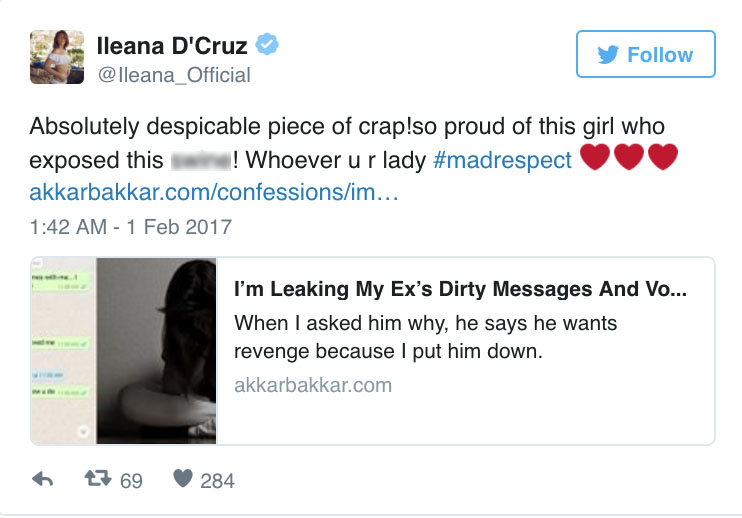Follow Ileana D'Cruz
The image size is (742, 518).
pos(645,55)
